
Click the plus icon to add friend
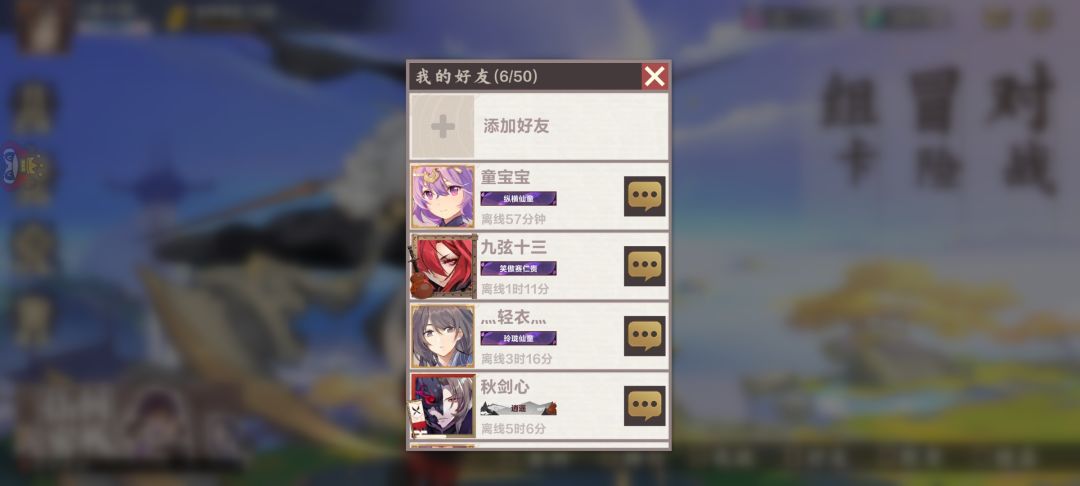click(x=442, y=127)
